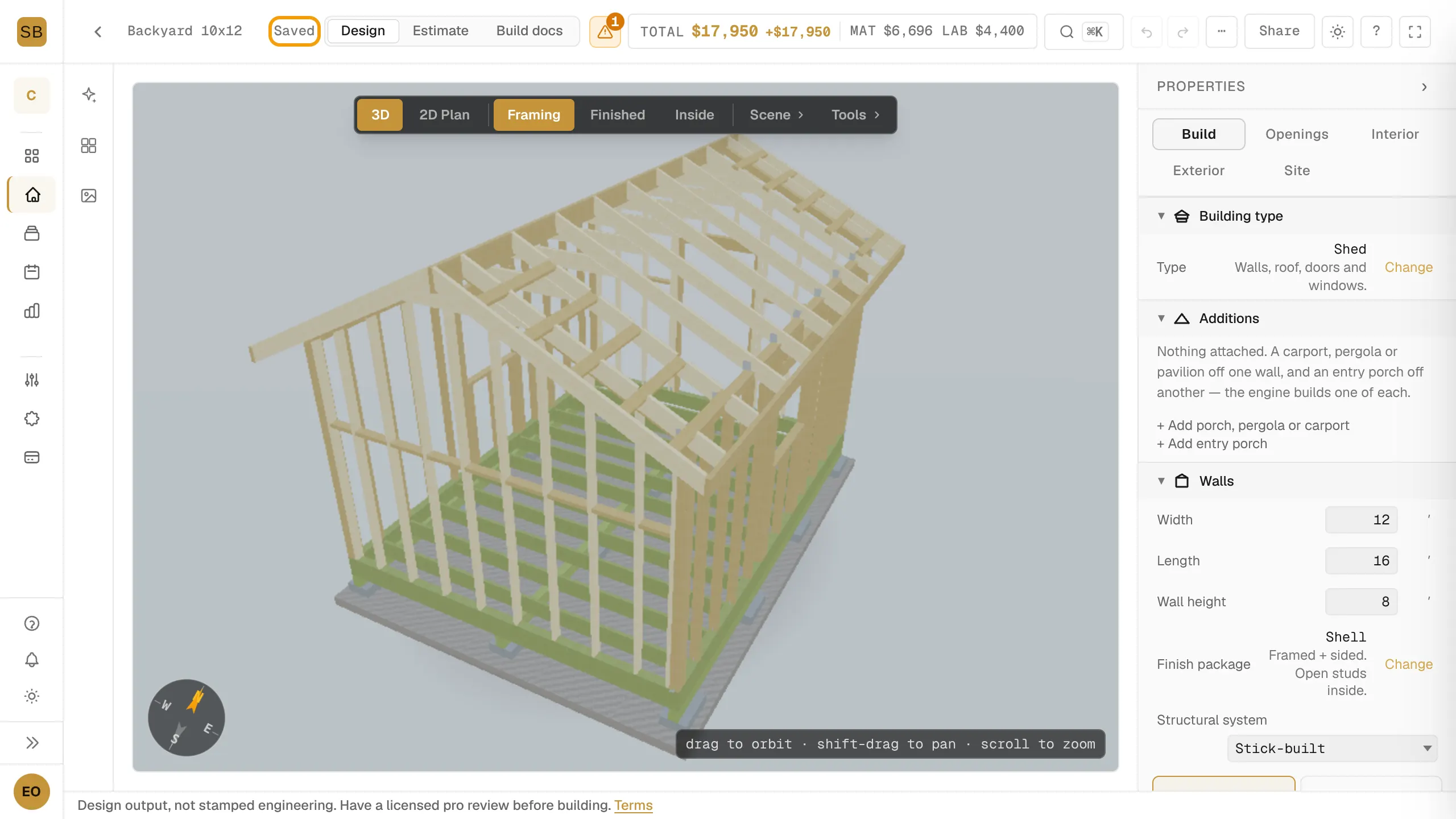Switch to 2D Plan view

pyautogui.click(x=444, y=115)
